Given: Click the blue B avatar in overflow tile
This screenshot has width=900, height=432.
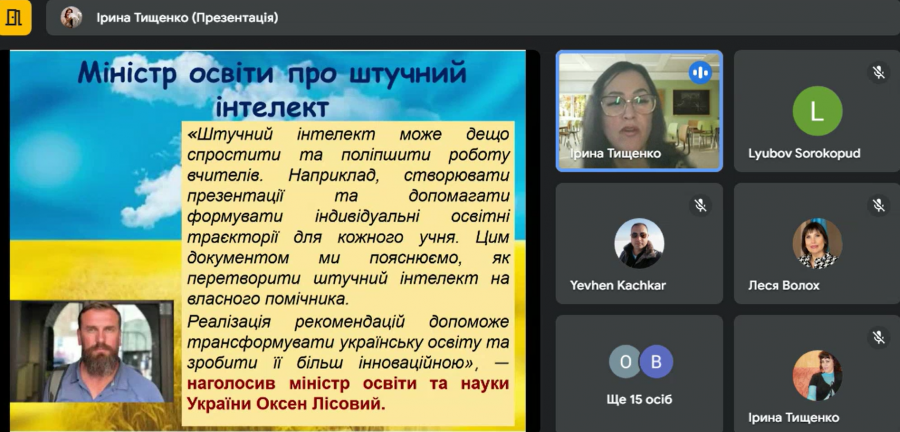Looking at the screenshot, I should point(656,362).
